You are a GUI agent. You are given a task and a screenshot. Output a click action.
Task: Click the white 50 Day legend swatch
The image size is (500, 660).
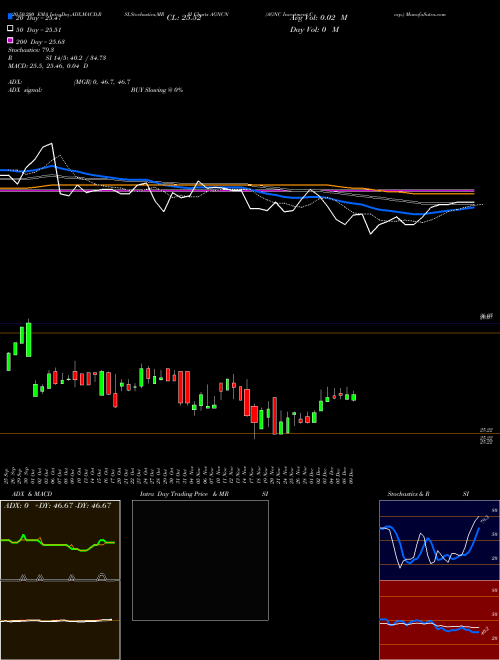[10, 29]
